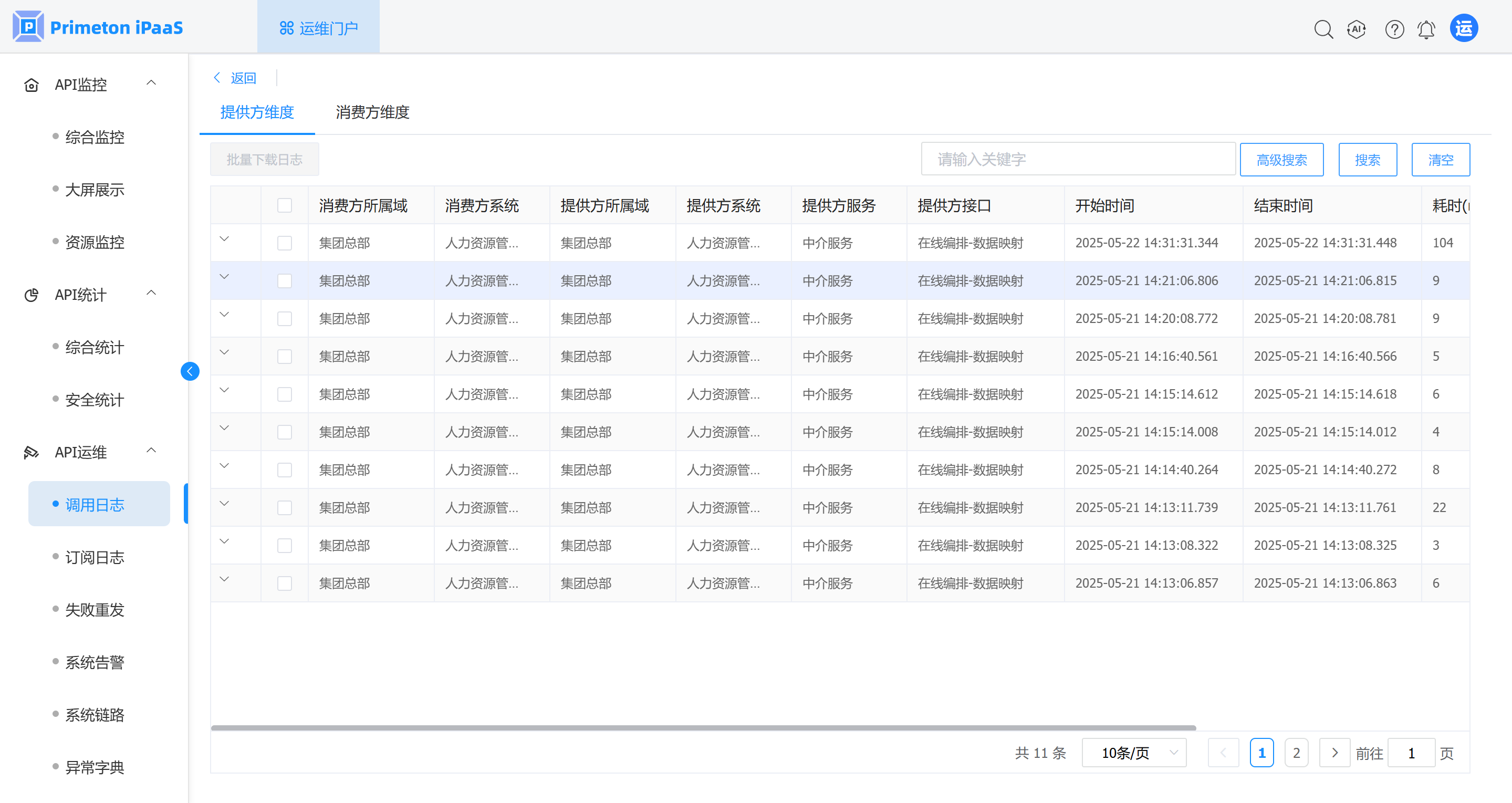Open the 10条/页 page size dropdown
Screen dimensions: 1512x803
click(1133, 753)
